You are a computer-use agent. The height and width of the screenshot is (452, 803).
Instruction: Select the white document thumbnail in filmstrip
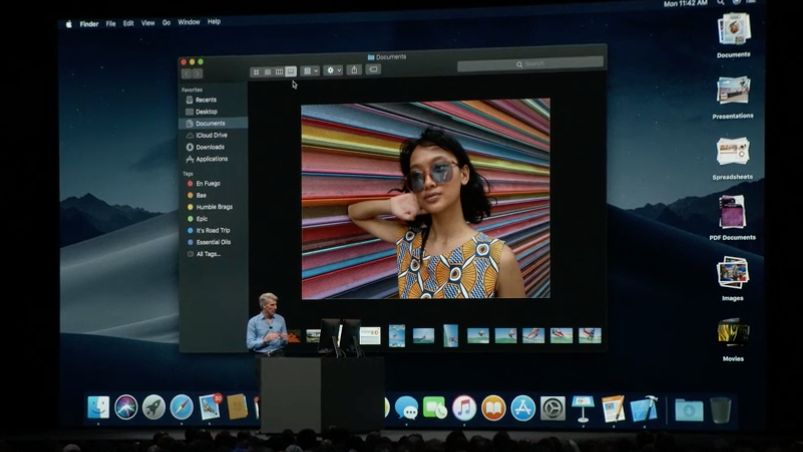point(370,336)
